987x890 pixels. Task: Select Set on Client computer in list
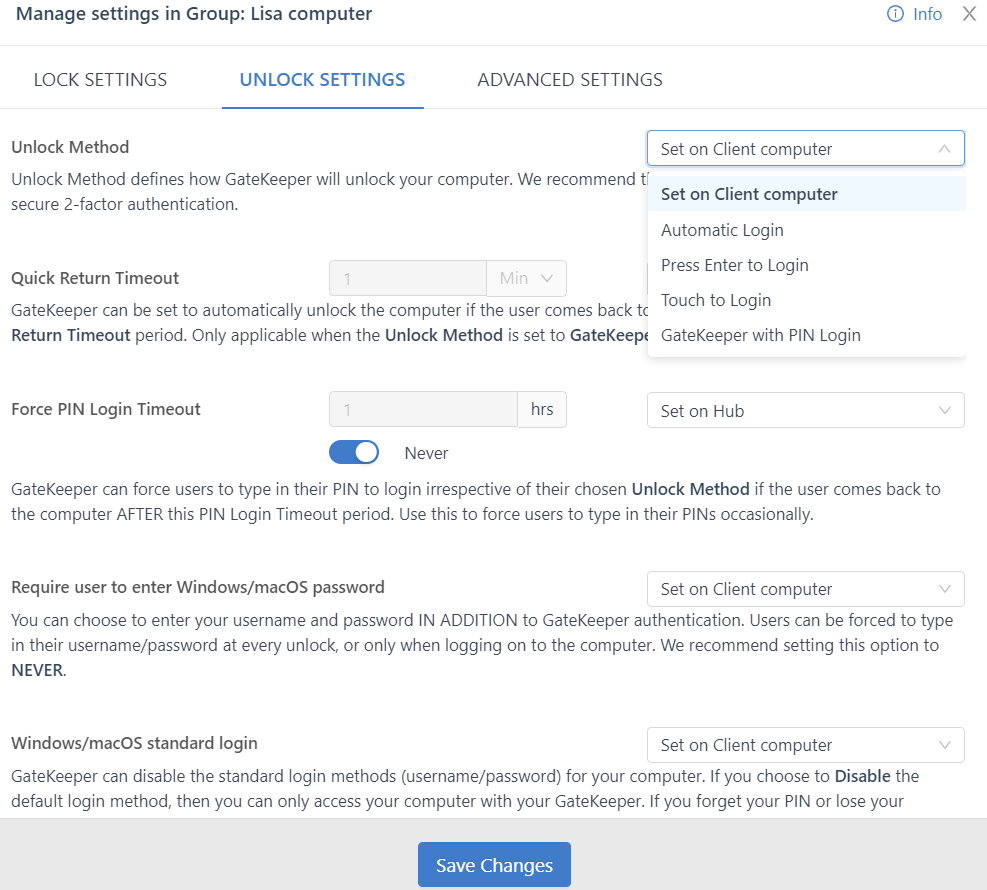coord(749,194)
